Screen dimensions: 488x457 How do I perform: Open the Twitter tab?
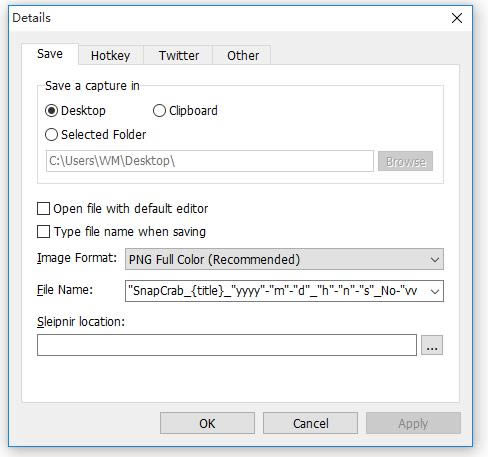pyautogui.click(x=179, y=55)
